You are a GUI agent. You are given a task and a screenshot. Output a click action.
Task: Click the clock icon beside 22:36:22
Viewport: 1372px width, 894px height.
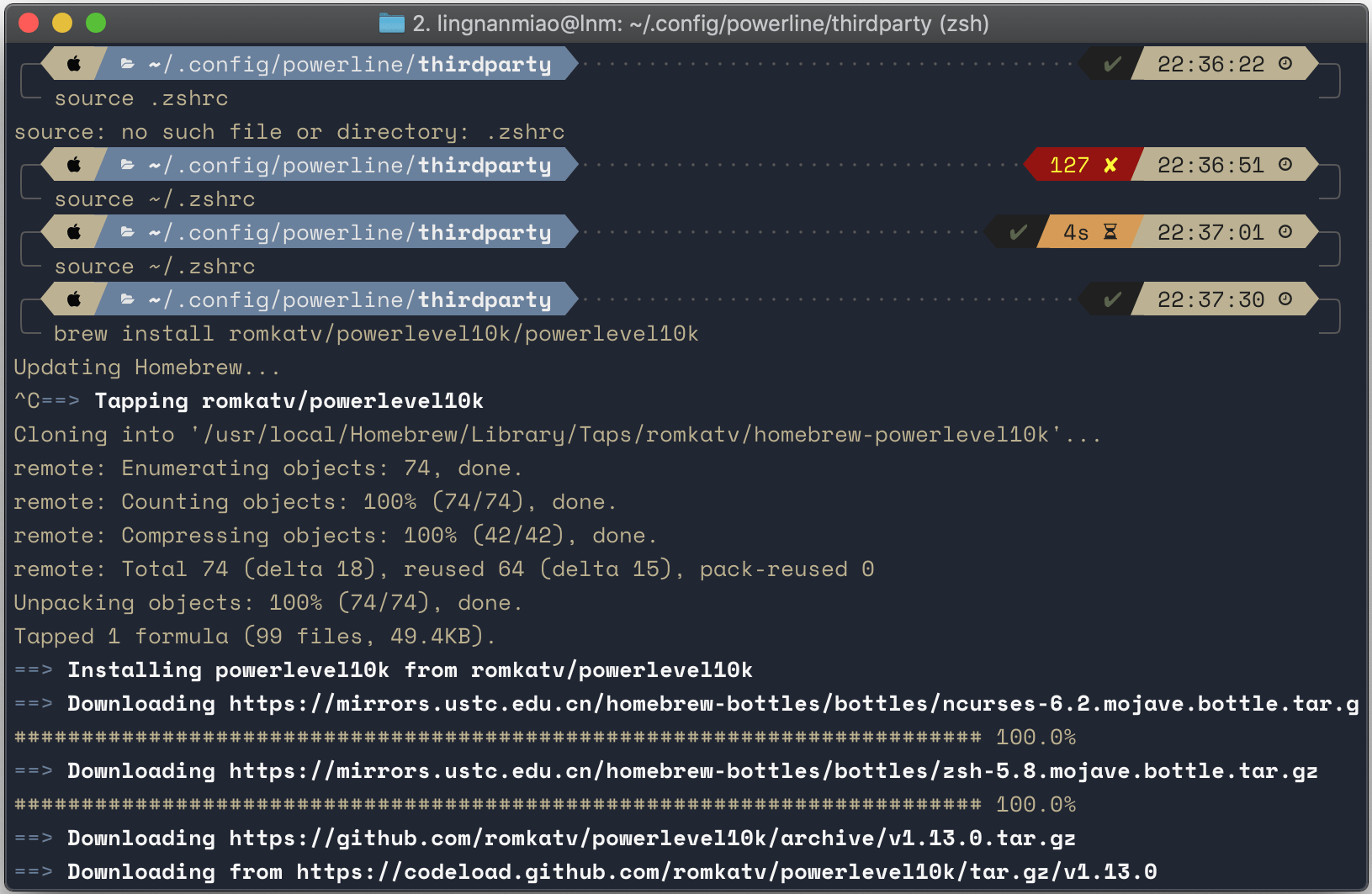(x=1285, y=64)
